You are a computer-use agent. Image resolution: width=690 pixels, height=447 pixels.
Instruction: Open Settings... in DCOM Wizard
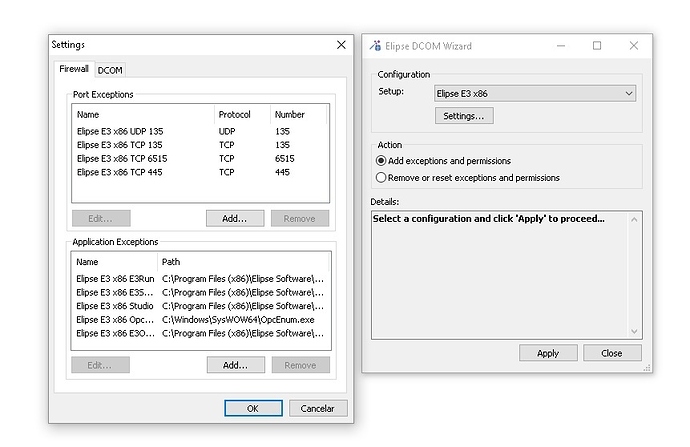[x=464, y=116]
